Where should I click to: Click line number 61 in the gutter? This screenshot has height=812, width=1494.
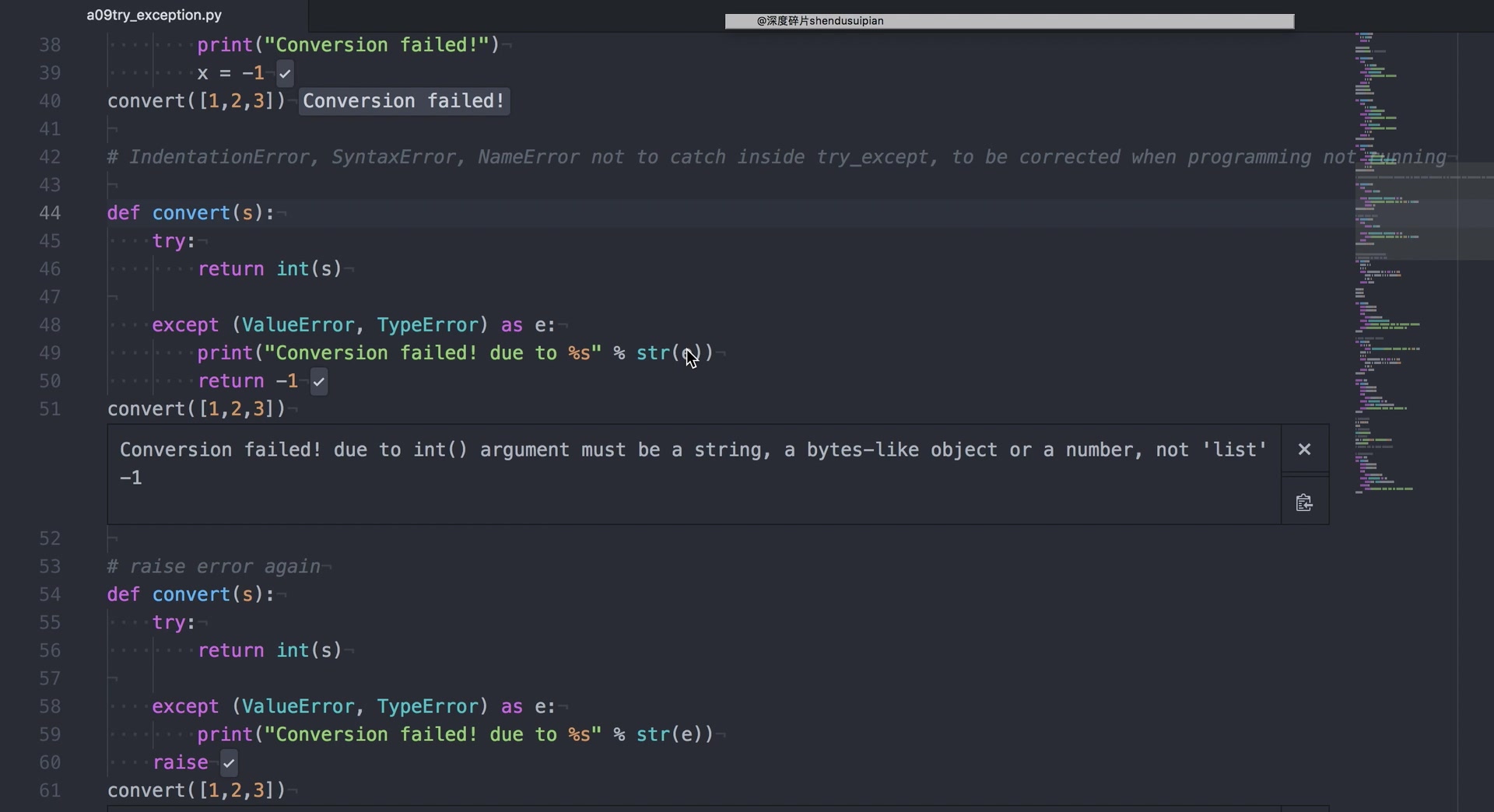[x=50, y=791]
